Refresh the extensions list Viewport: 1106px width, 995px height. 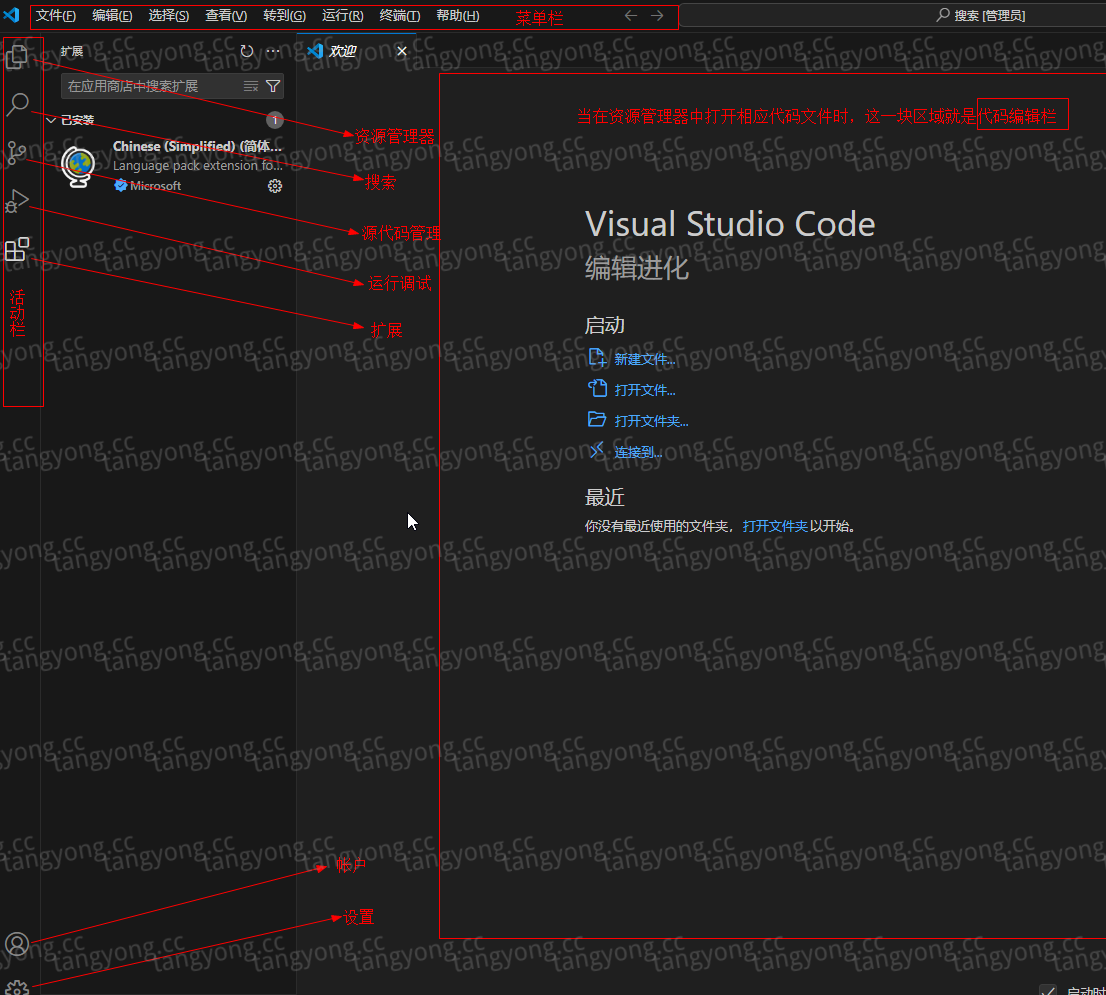point(246,51)
